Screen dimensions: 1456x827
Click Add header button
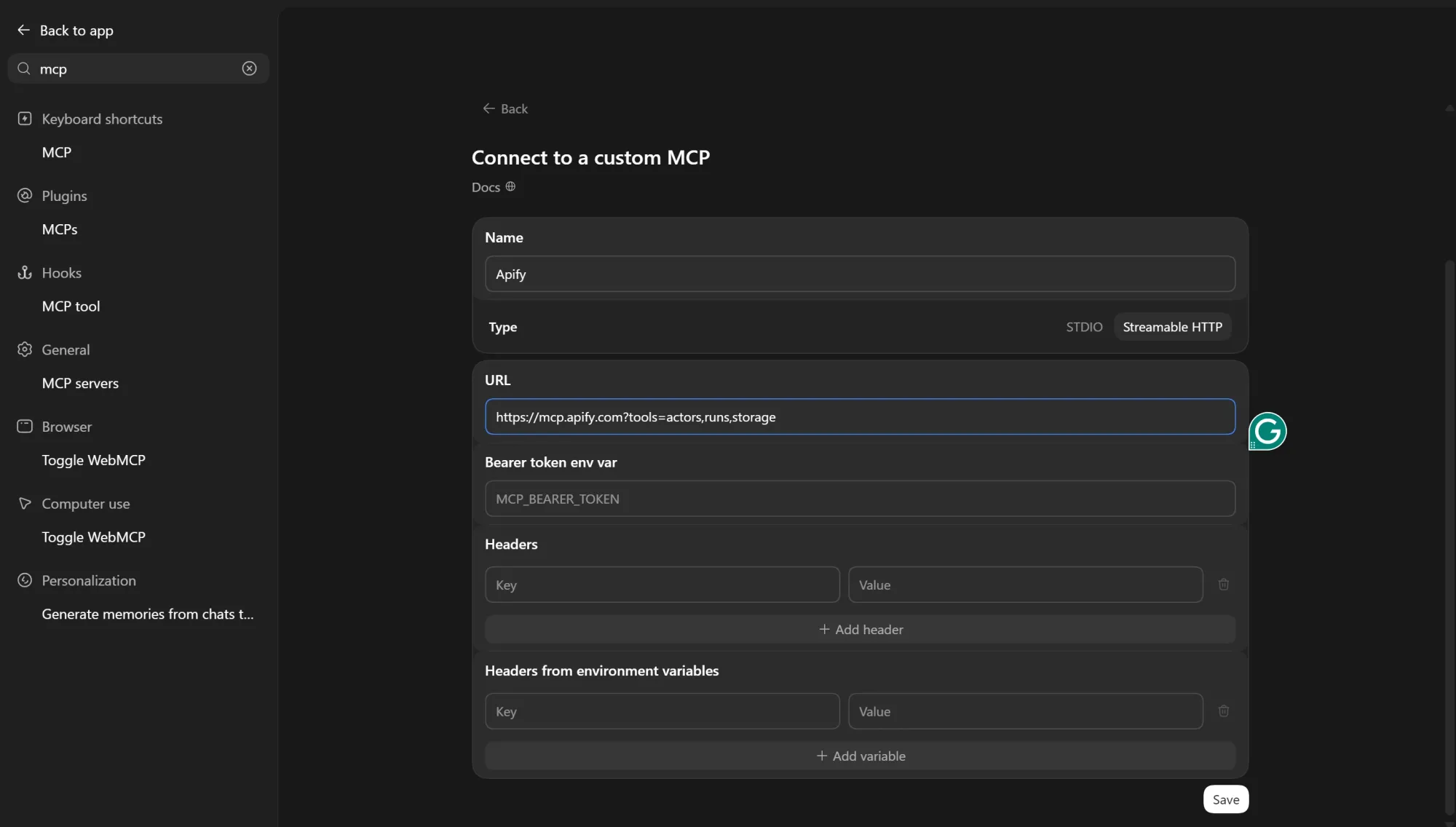click(860, 629)
